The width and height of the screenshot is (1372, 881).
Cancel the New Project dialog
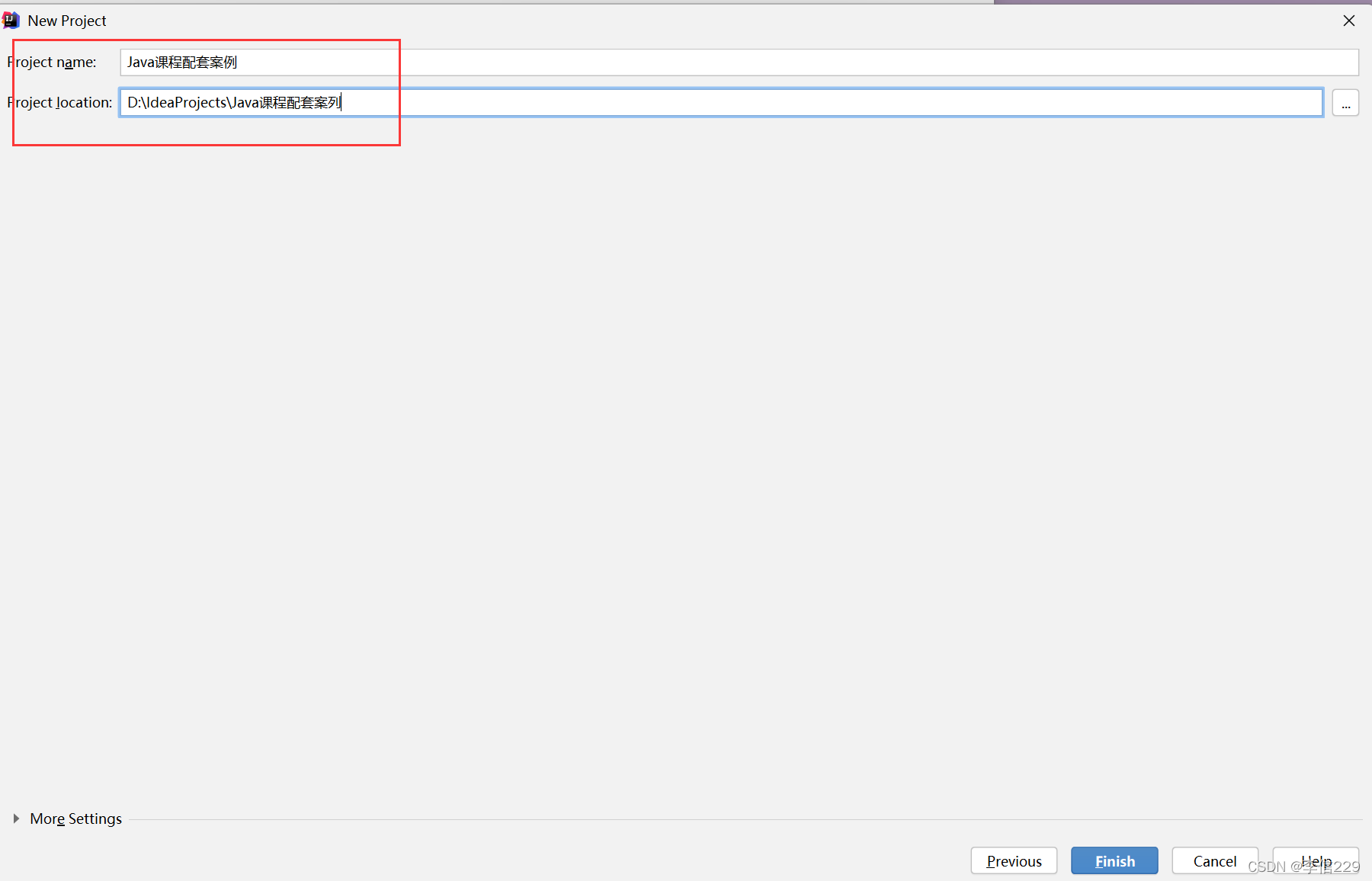pyautogui.click(x=1215, y=860)
